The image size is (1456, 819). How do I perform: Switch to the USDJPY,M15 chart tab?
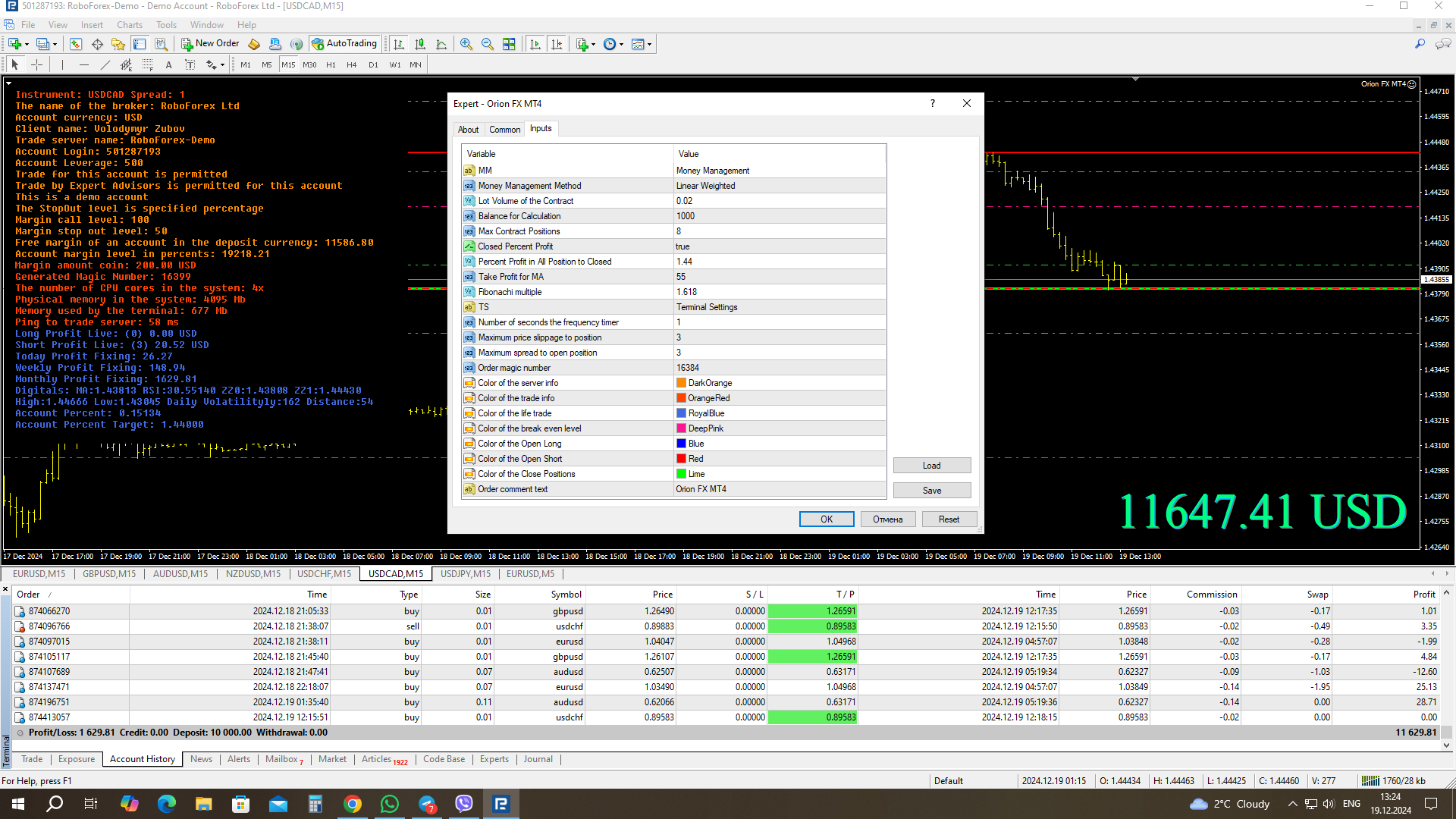(464, 574)
